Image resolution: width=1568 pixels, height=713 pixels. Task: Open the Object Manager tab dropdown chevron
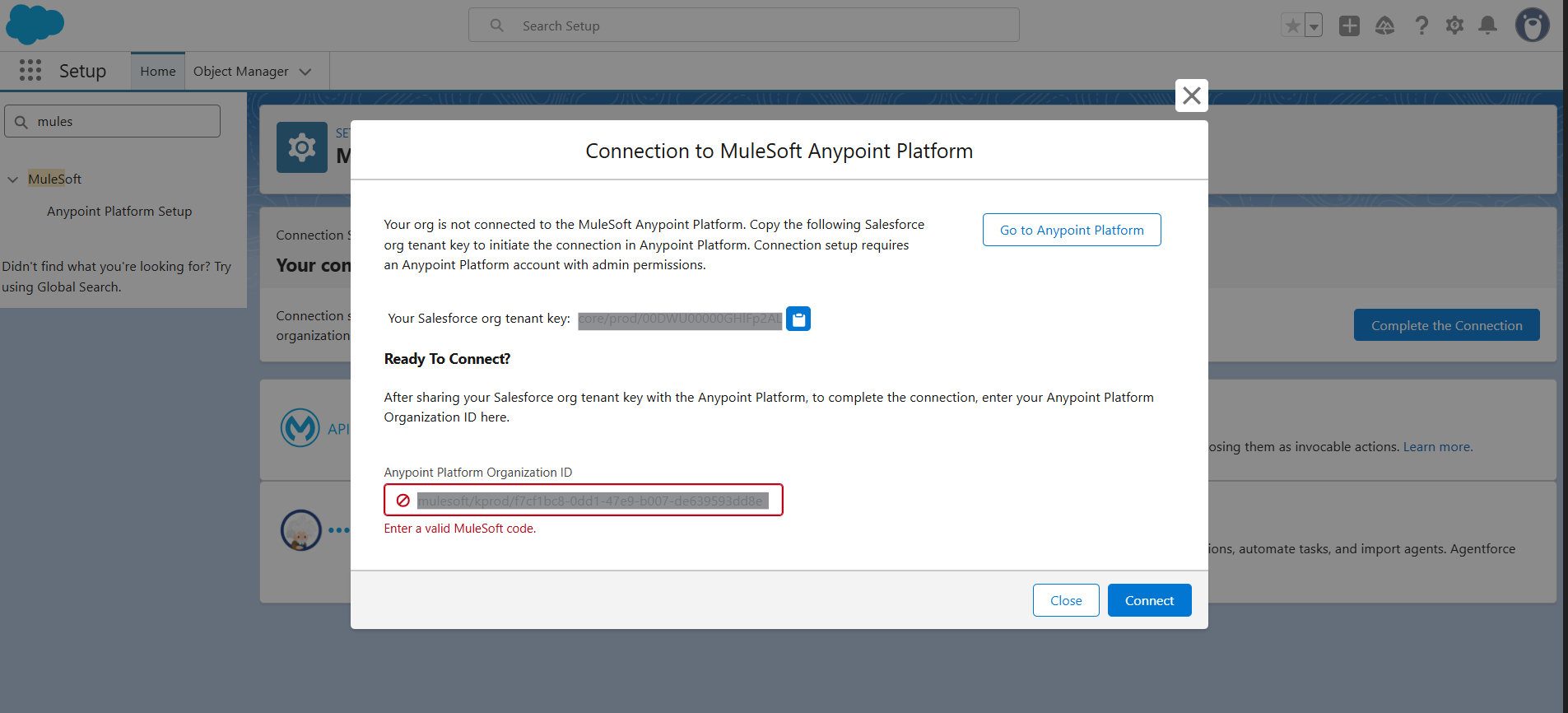pyautogui.click(x=305, y=72)
